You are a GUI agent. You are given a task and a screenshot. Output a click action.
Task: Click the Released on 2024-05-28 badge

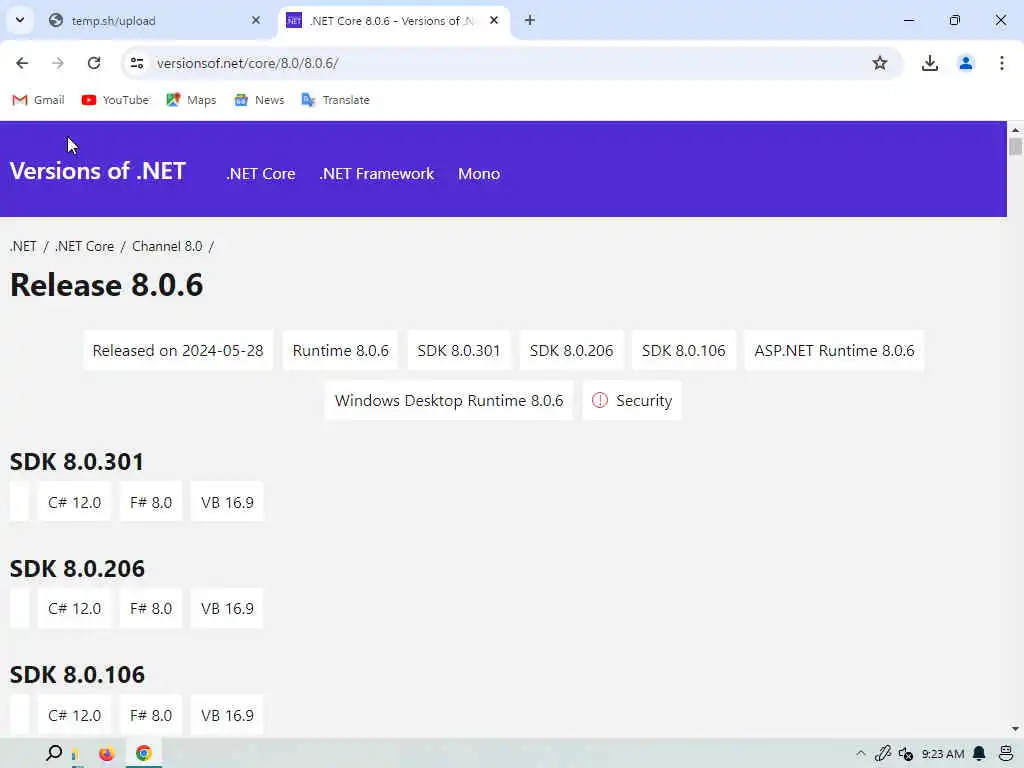pyautogui.click(x=178, y=351)
